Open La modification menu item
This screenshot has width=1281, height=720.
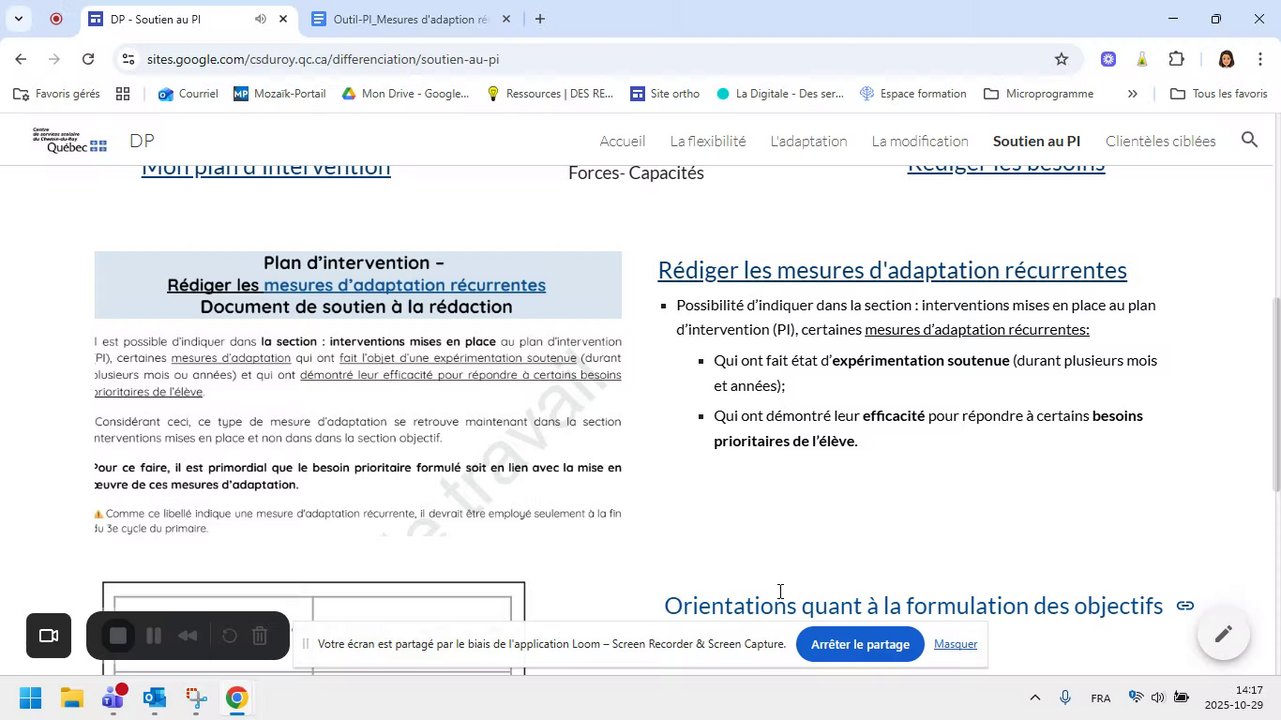[x=920, y=141]
